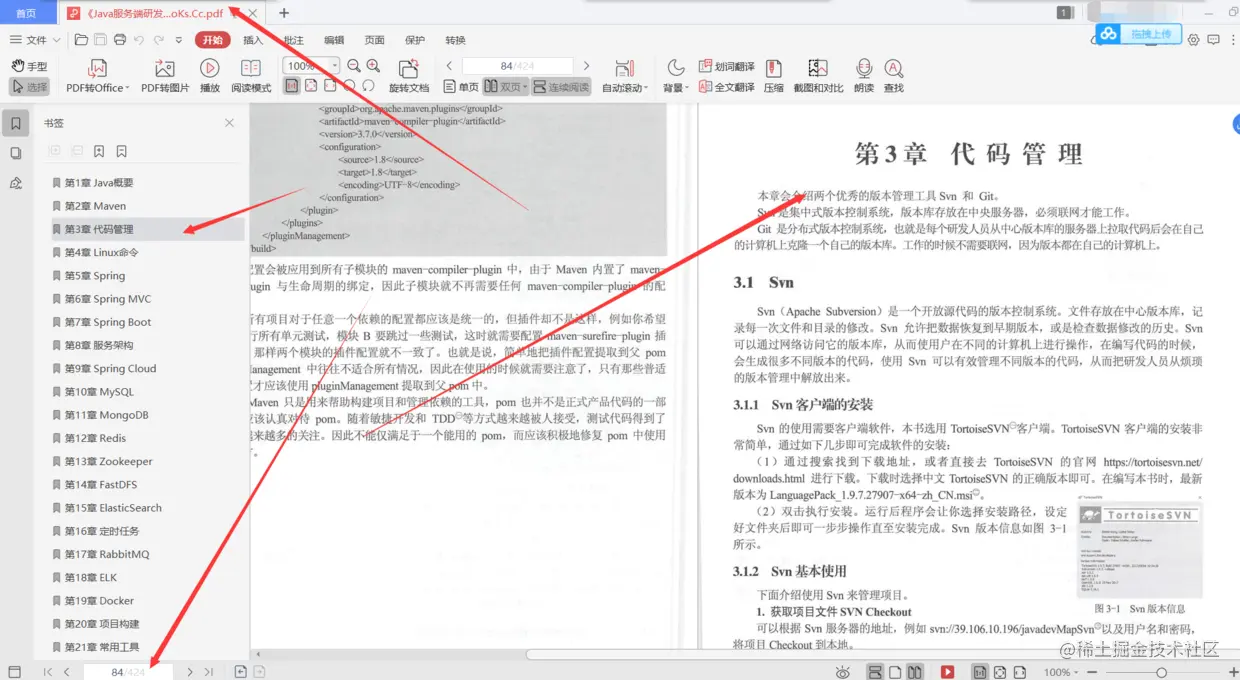
Task: Click the toolbar page number field
Action: coord(516,66)
